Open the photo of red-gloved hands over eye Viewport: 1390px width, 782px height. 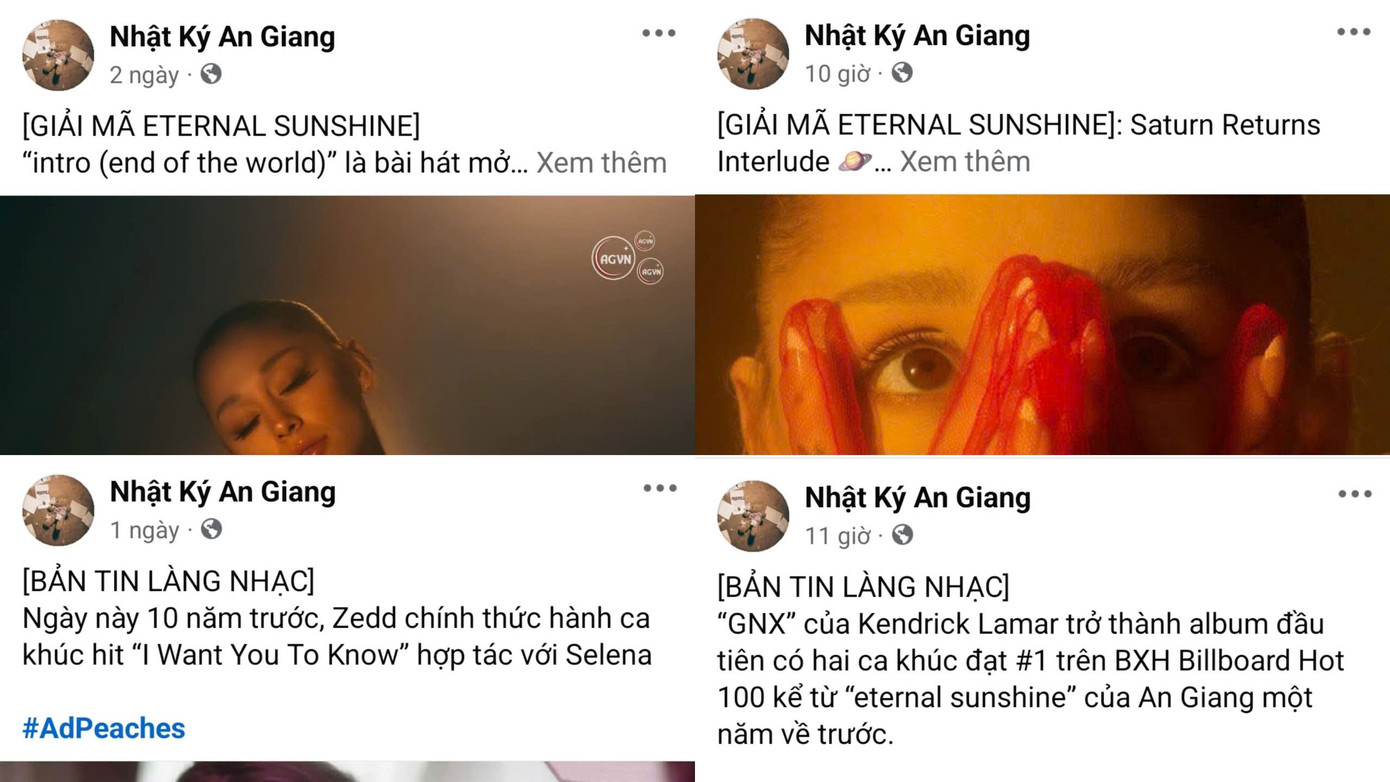pyautogui.click(x=1042, y=324)
